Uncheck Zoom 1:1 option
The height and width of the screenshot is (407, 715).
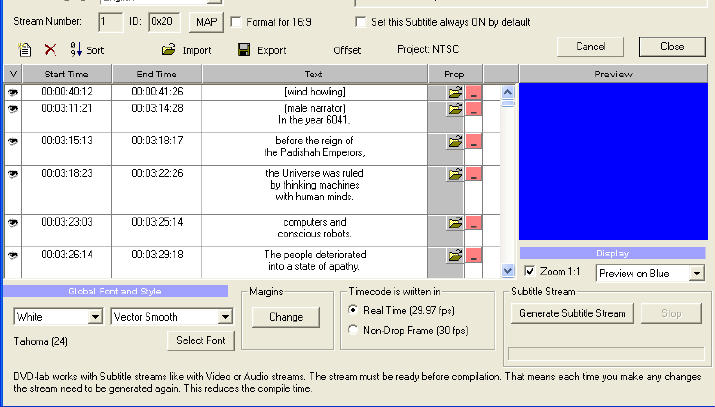click(529, 271)
